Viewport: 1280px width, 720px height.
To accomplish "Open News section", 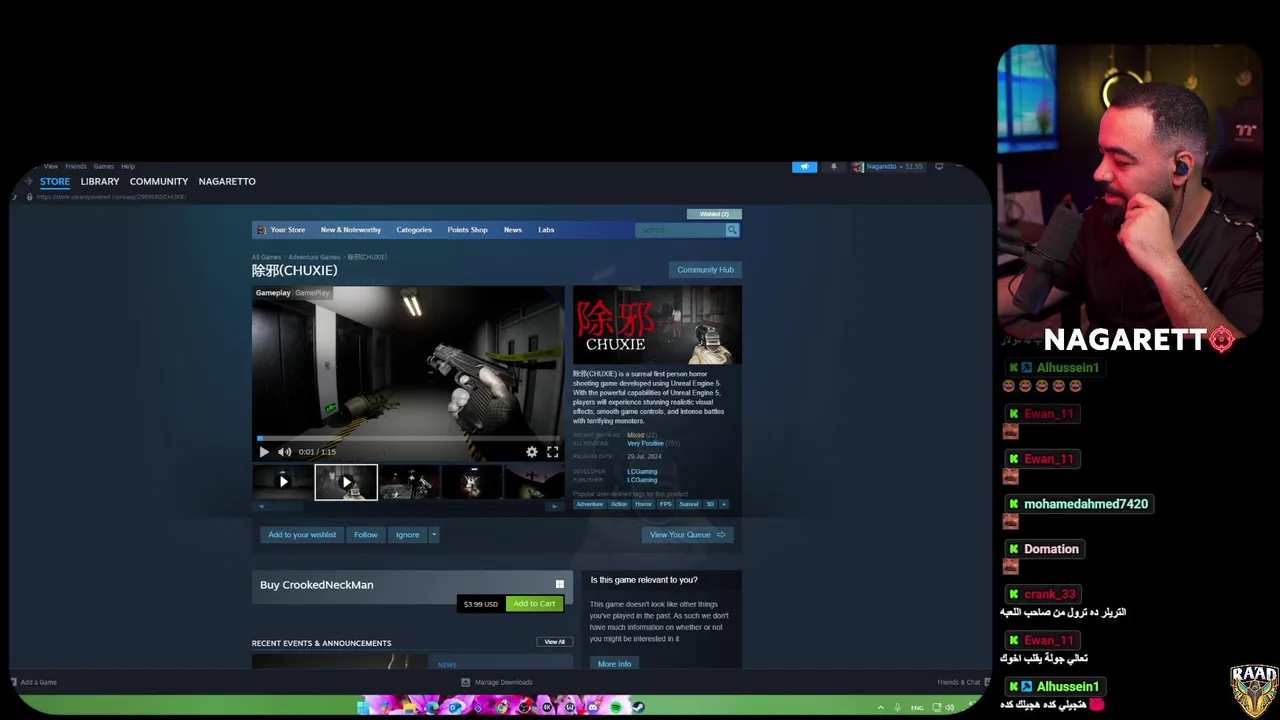I will pos(513,230).
